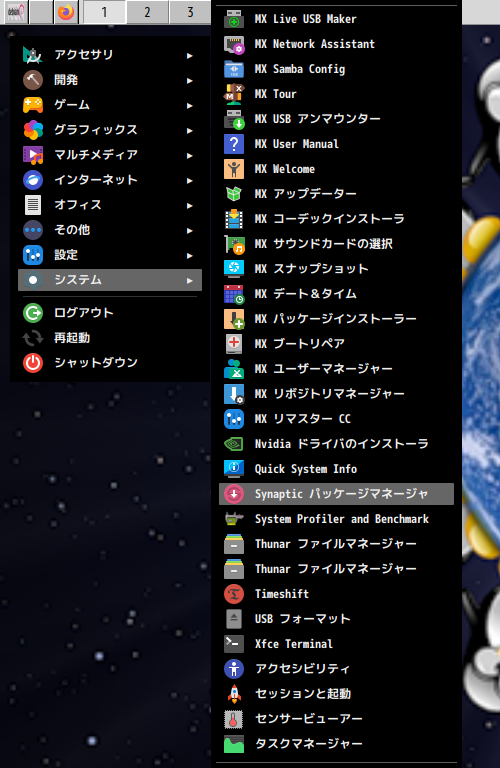This screenshot has width=500, height=768.
Task: Expand the マルチメディア submenu arrow
Action: coord(190,155)
